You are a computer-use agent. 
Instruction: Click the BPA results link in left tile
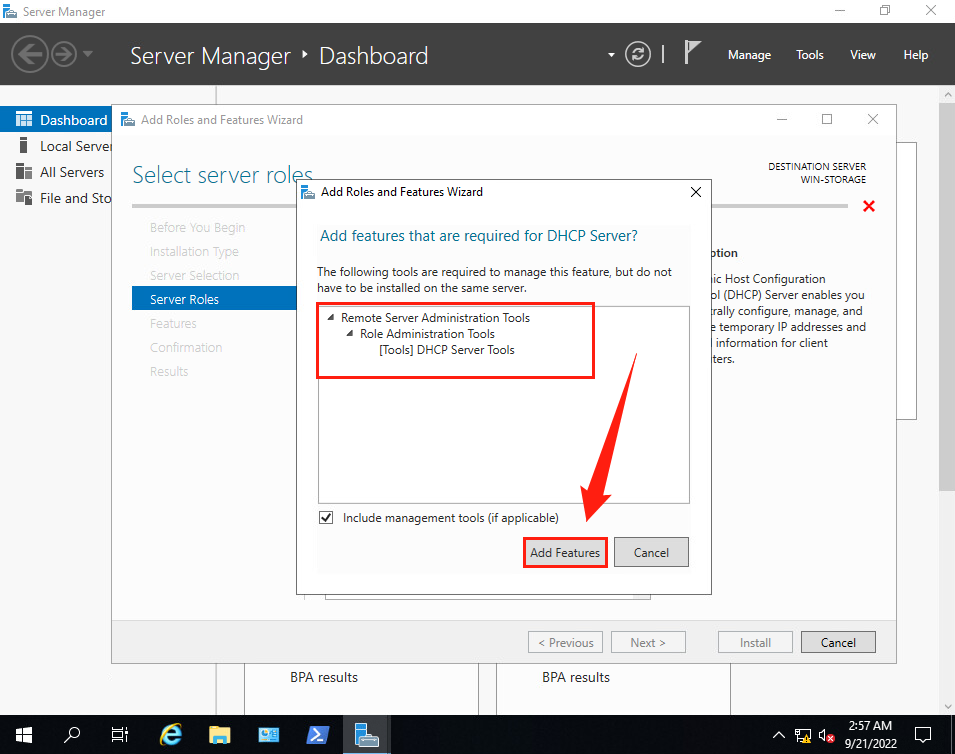(323, 677)
